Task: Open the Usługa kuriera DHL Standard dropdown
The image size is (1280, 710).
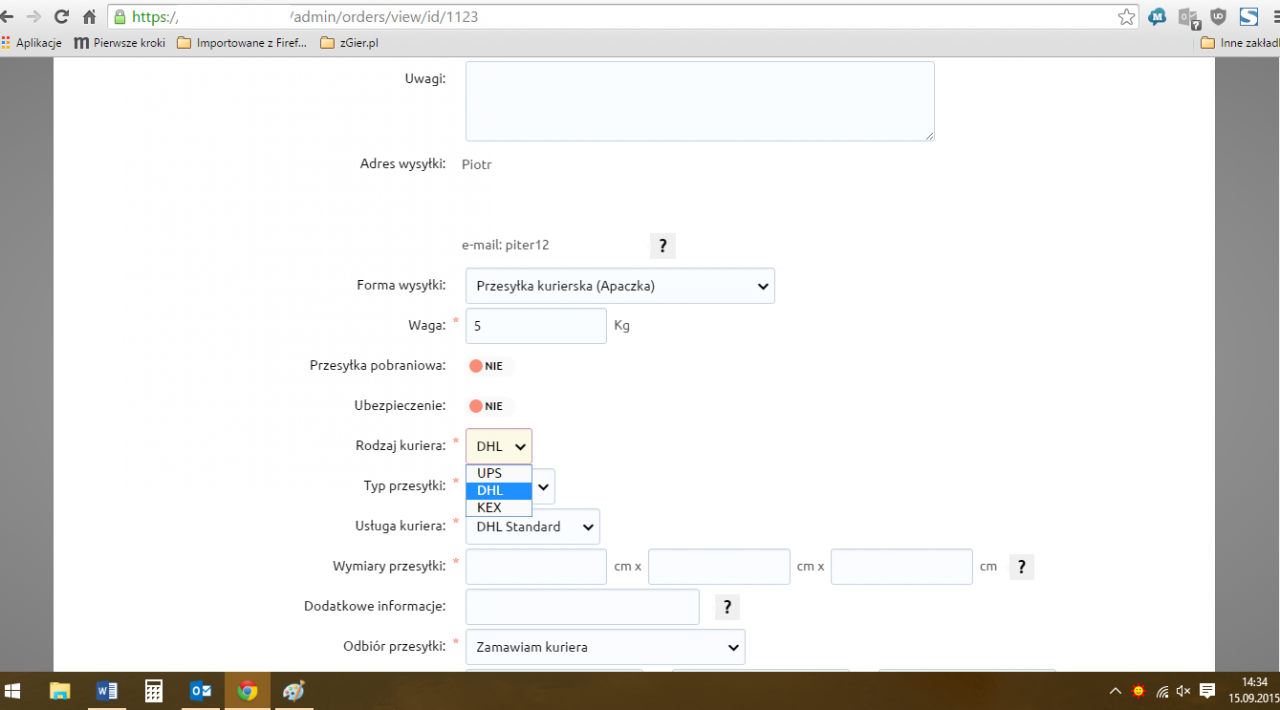Action: pos(532,526)
